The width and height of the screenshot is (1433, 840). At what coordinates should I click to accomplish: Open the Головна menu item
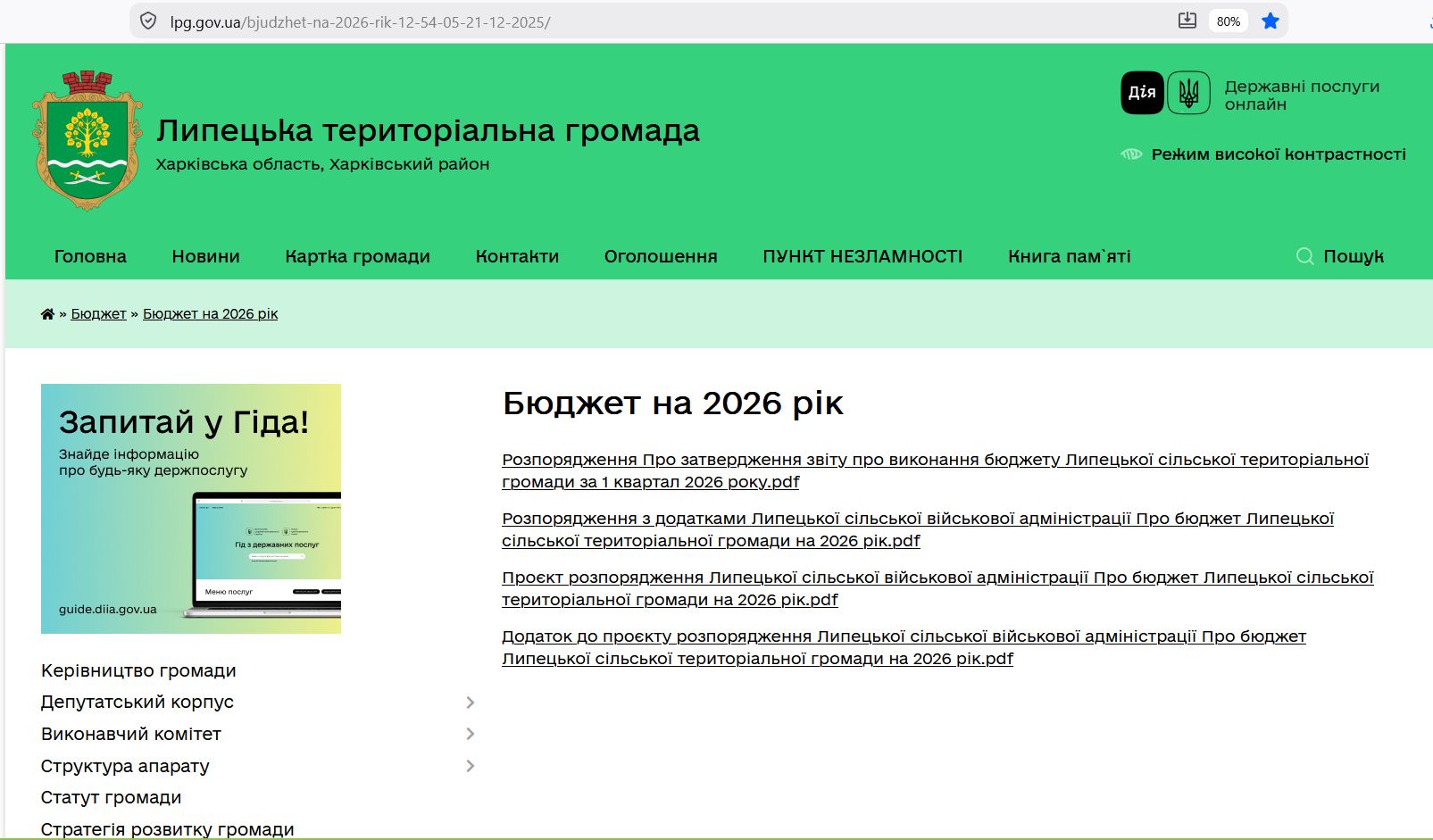pyautogui.click(x=90, y=256)
